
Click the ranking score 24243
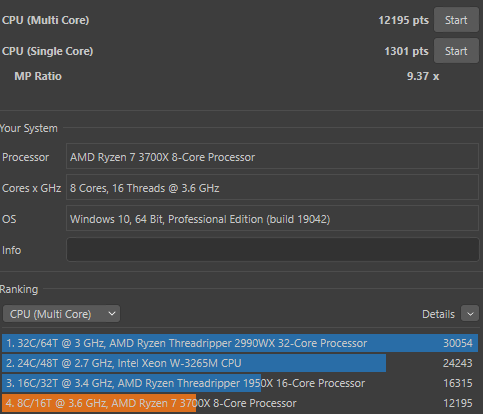pyautogui.click(x=458, y=363)
